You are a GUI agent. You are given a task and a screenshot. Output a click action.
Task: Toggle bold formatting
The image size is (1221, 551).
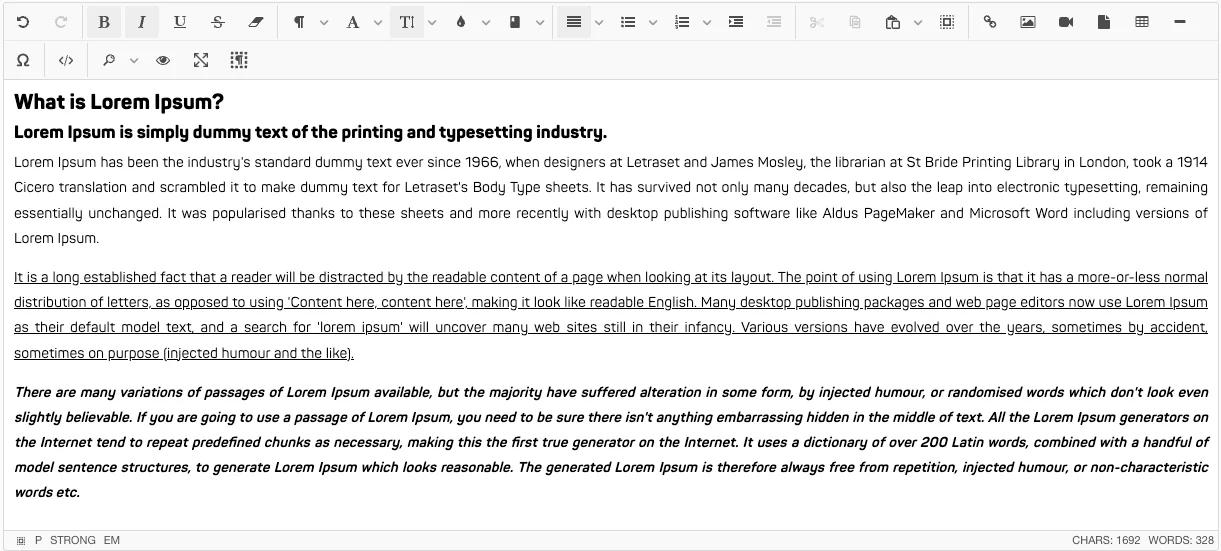104,22
